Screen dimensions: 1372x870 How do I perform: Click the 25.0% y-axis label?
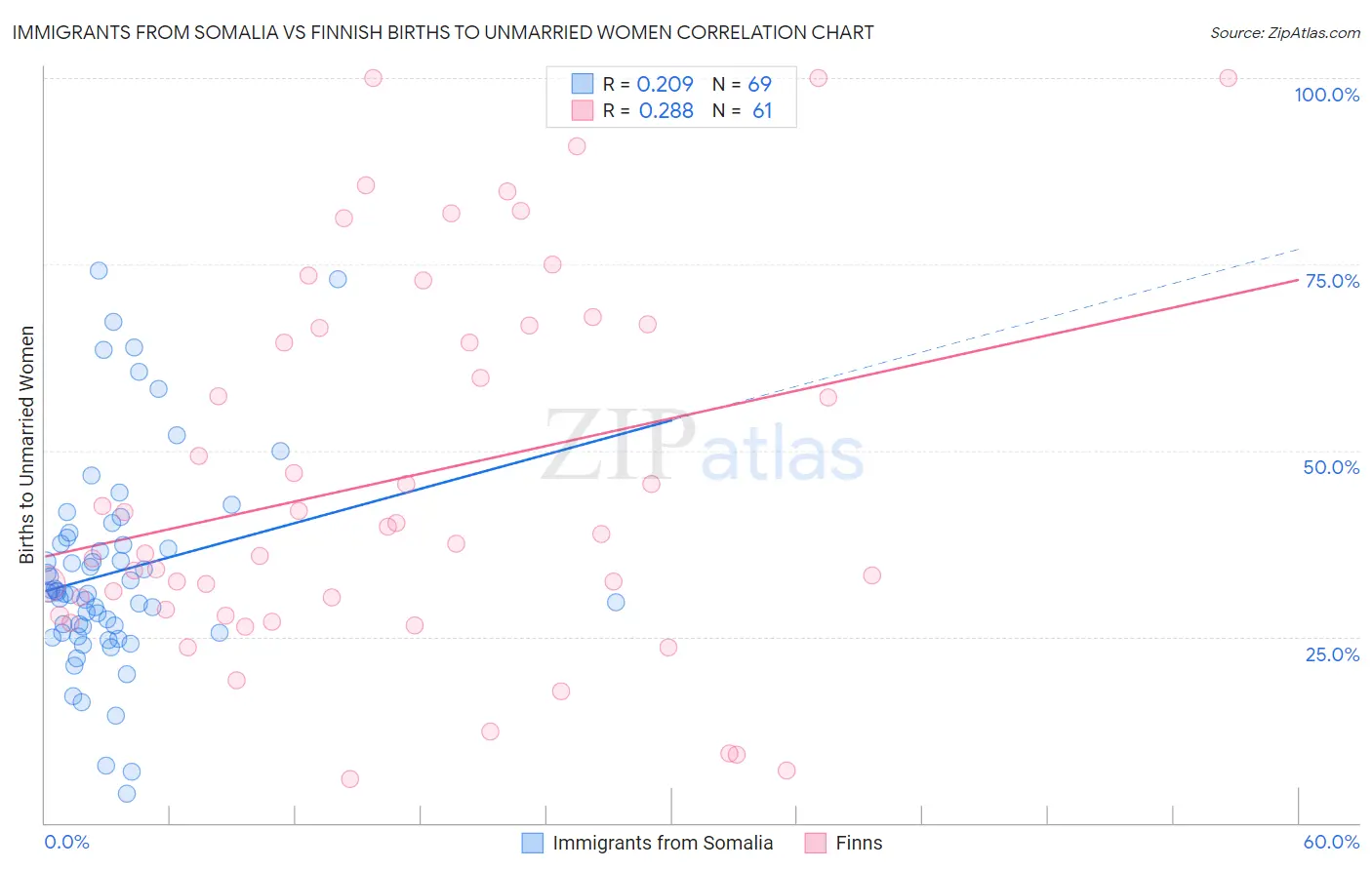(1332, 654)
